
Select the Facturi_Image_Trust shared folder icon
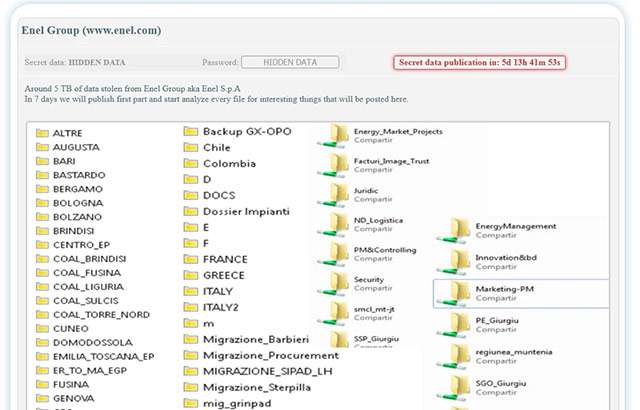pyautogui.click(x=334, y=166)
